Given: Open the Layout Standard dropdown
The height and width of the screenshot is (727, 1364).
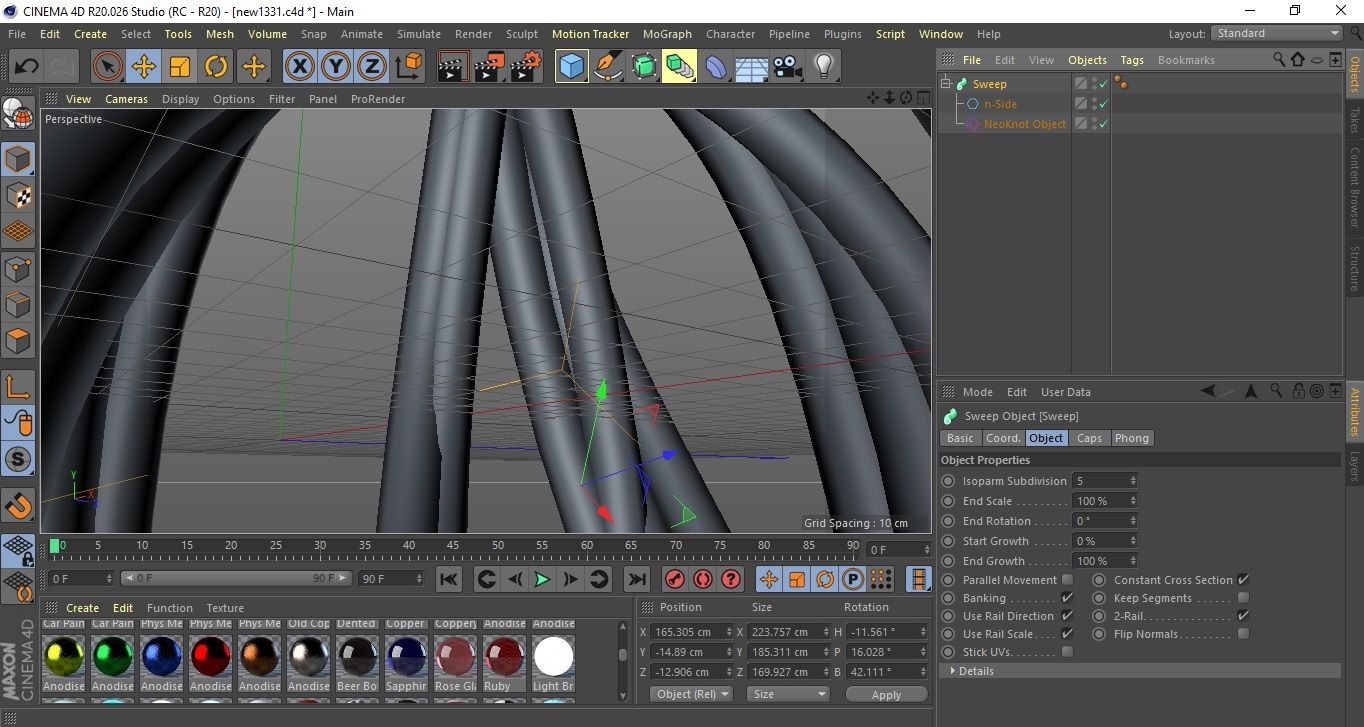Looking at the screenshot, I should 1277,33.
